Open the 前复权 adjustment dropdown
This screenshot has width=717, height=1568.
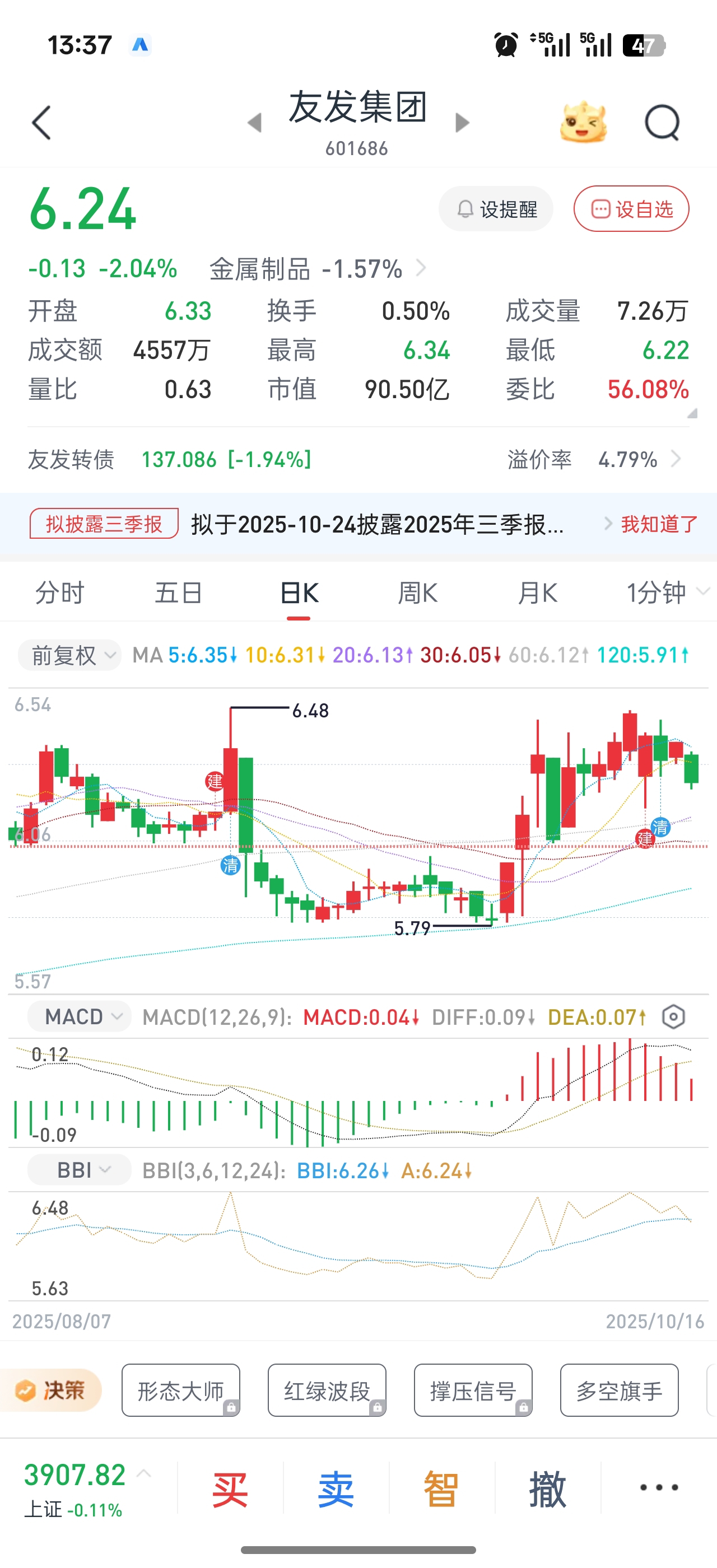[x=70, y=655]
